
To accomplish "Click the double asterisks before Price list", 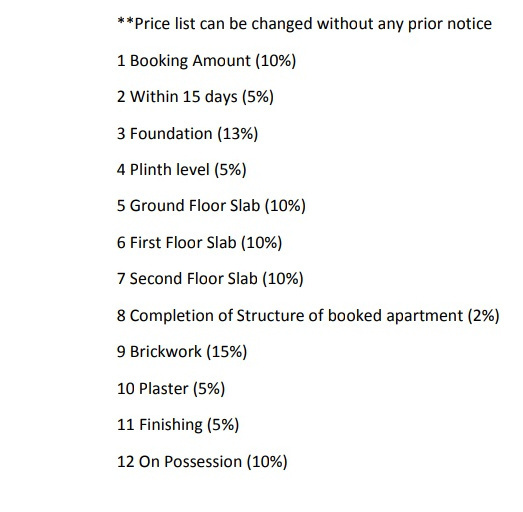I will pos(125,22).
